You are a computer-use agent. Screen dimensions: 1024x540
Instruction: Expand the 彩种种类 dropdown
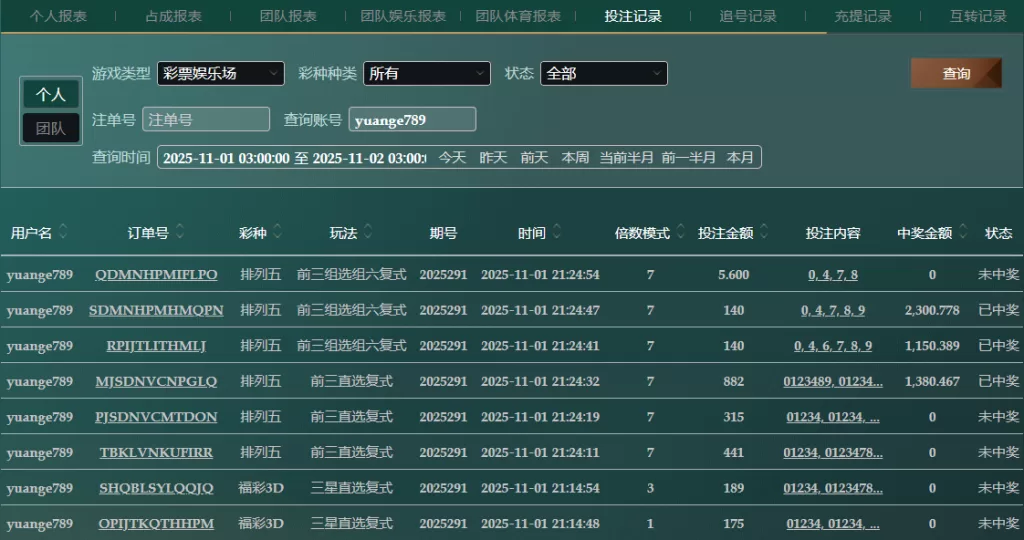coord(426,73)
